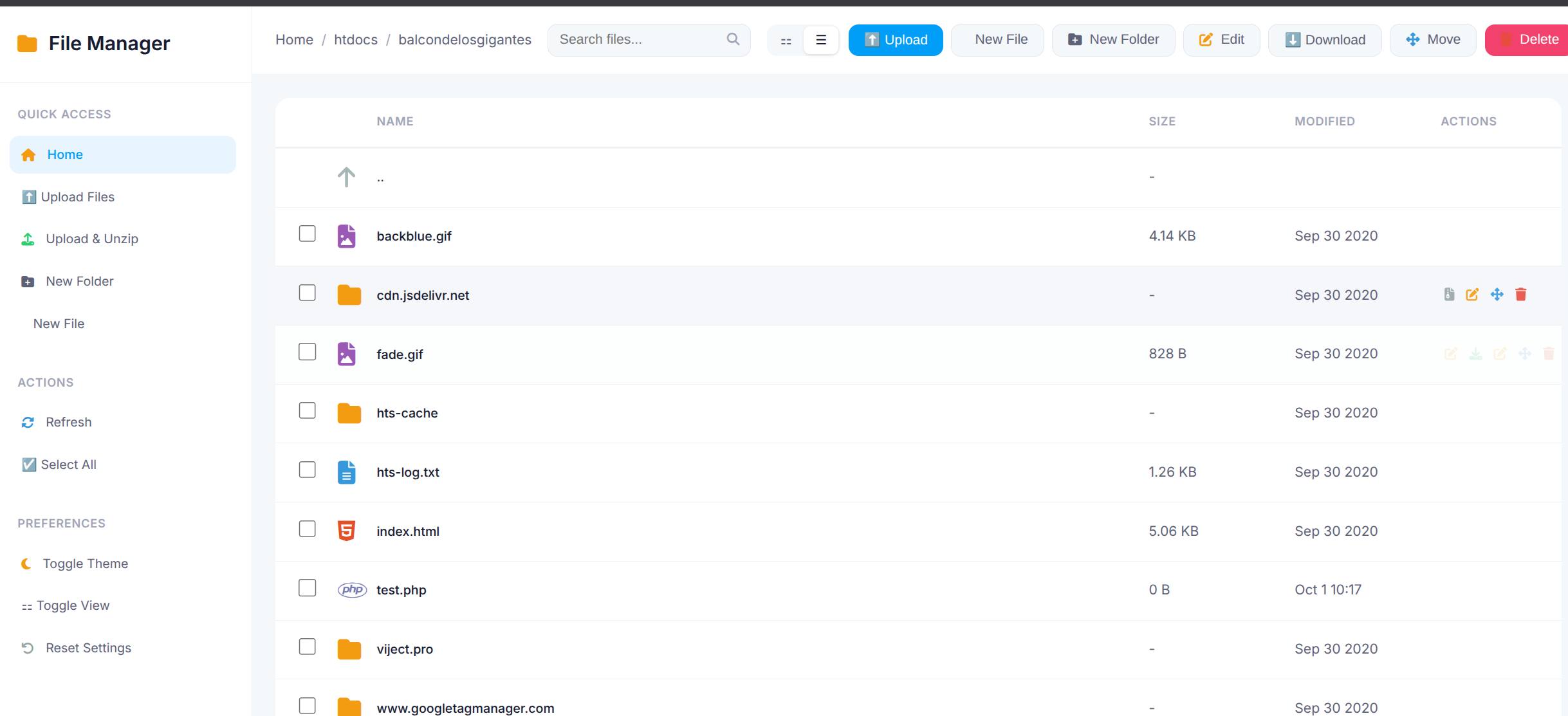Check the hts-cache checkbox
The image size is (1568, 716).
pyautogui.click(x=307, y=410)
